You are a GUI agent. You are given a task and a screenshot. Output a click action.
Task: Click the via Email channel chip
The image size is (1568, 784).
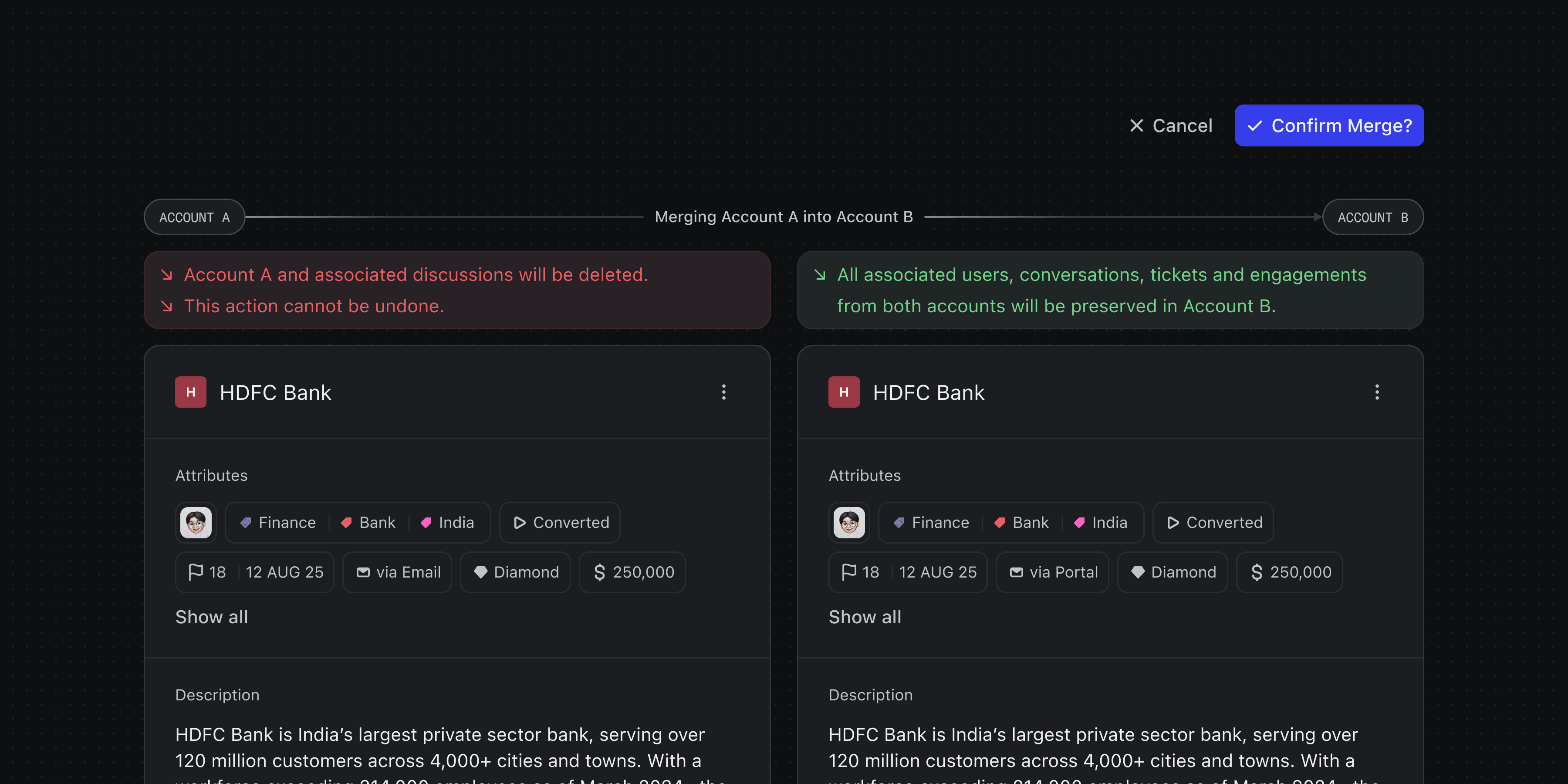398,572
